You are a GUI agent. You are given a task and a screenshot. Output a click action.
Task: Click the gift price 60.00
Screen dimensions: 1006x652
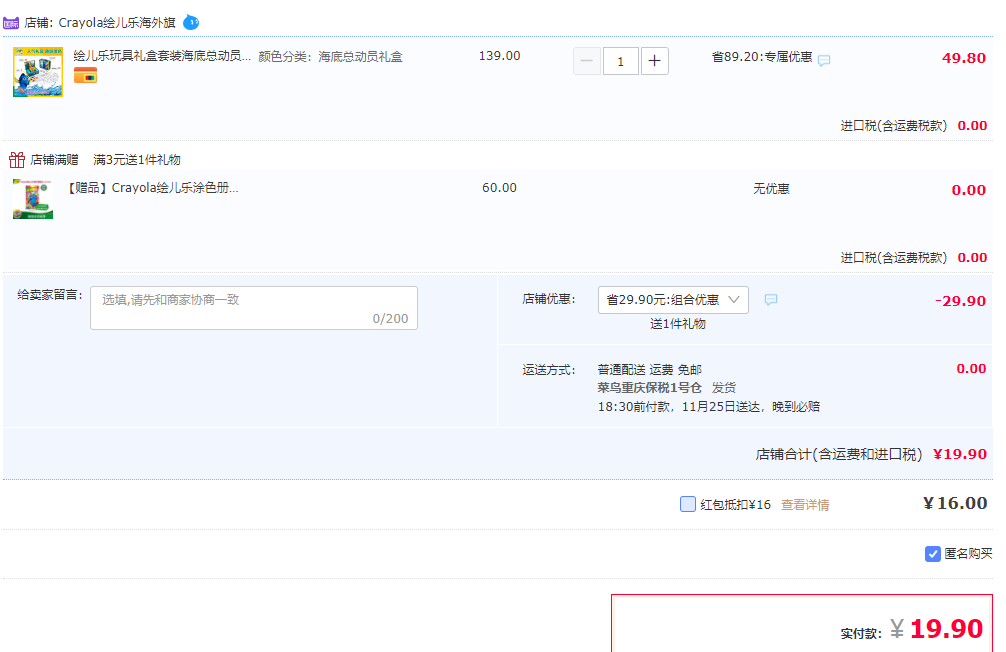499,187
